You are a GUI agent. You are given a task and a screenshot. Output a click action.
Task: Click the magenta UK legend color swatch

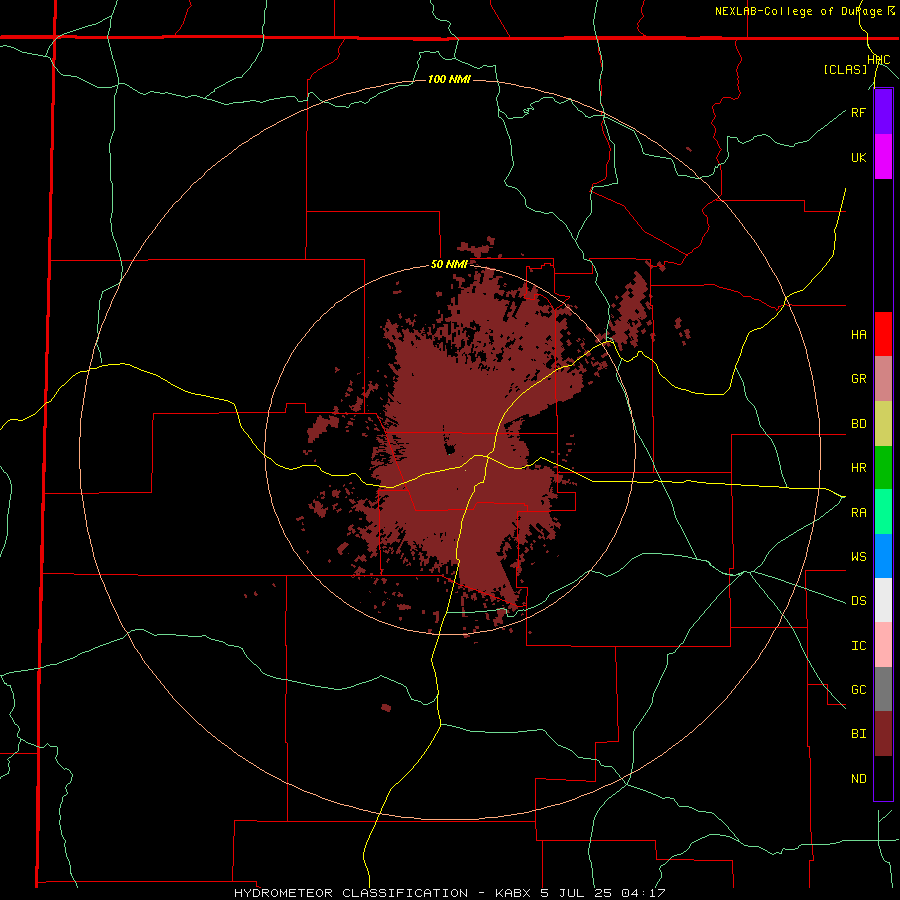[883, 157]
